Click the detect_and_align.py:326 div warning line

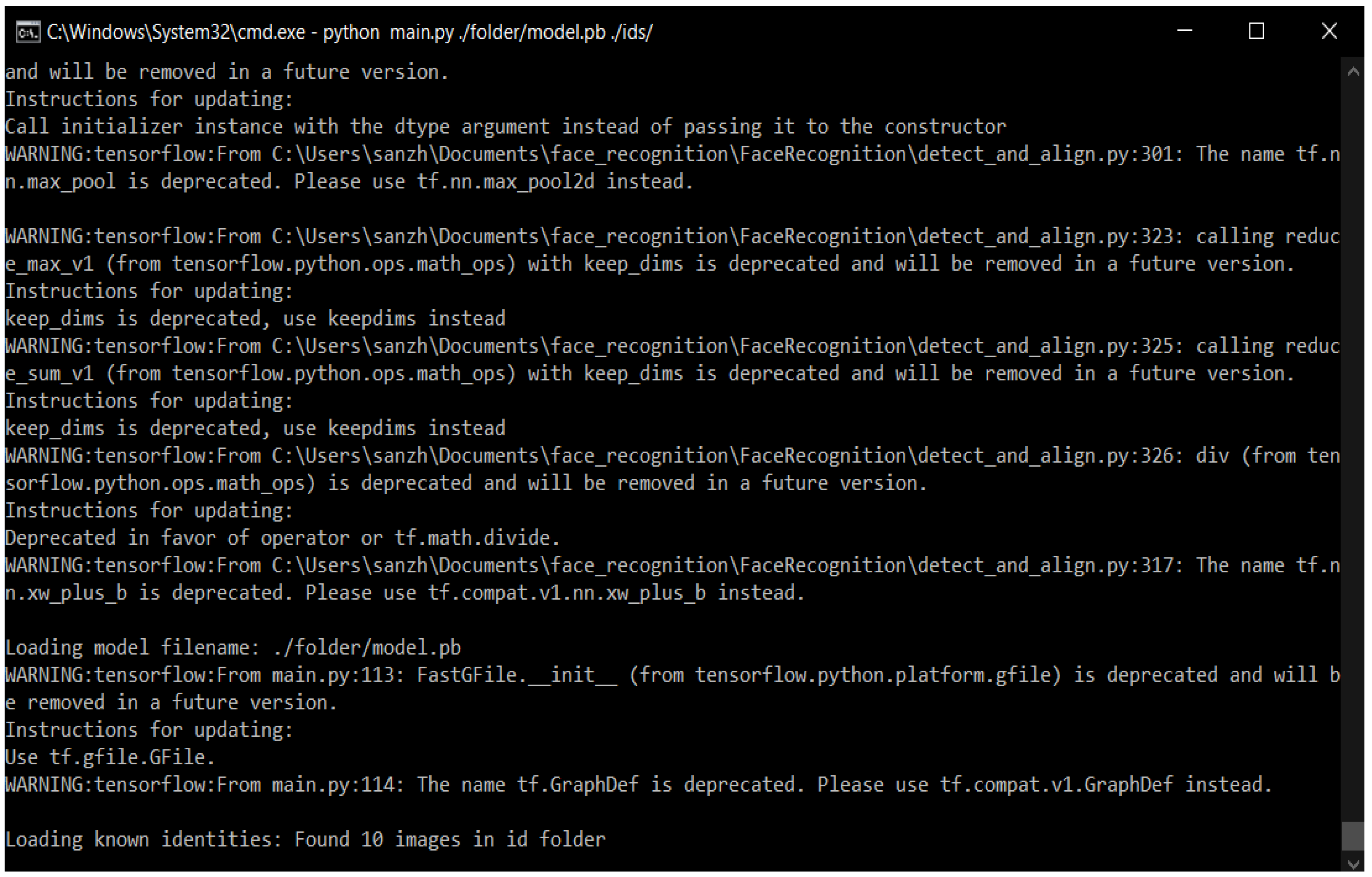coord(672,456)
